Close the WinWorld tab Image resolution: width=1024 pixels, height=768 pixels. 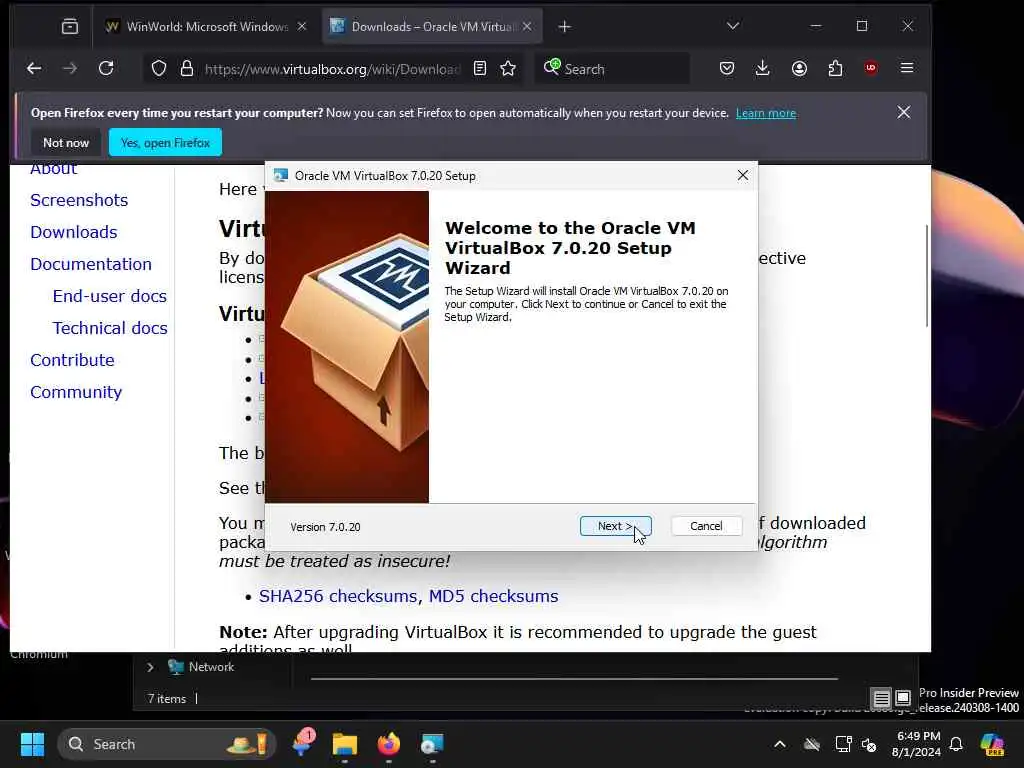(302, 27)
